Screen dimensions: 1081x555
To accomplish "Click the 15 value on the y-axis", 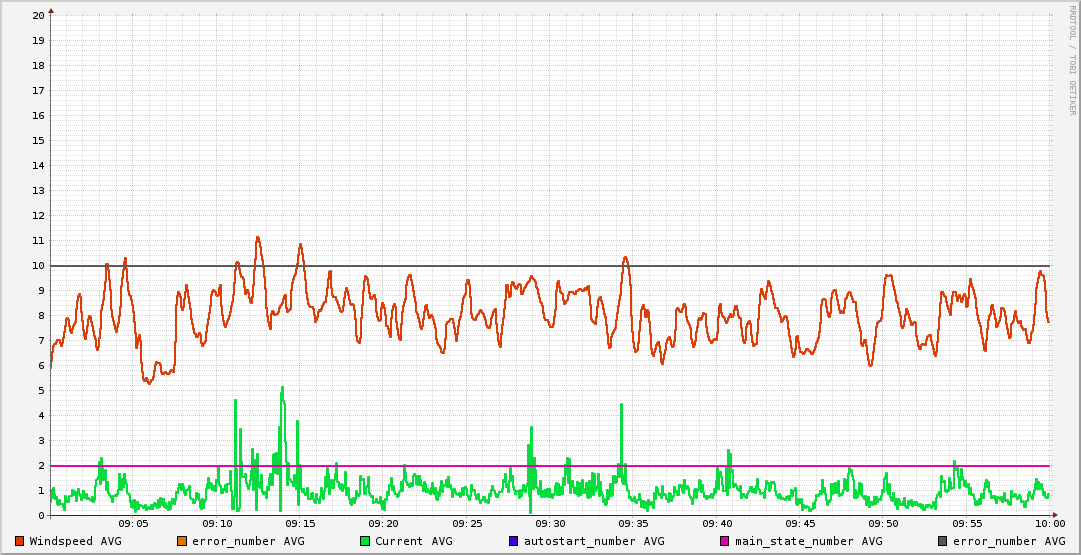I will point(38,141).
